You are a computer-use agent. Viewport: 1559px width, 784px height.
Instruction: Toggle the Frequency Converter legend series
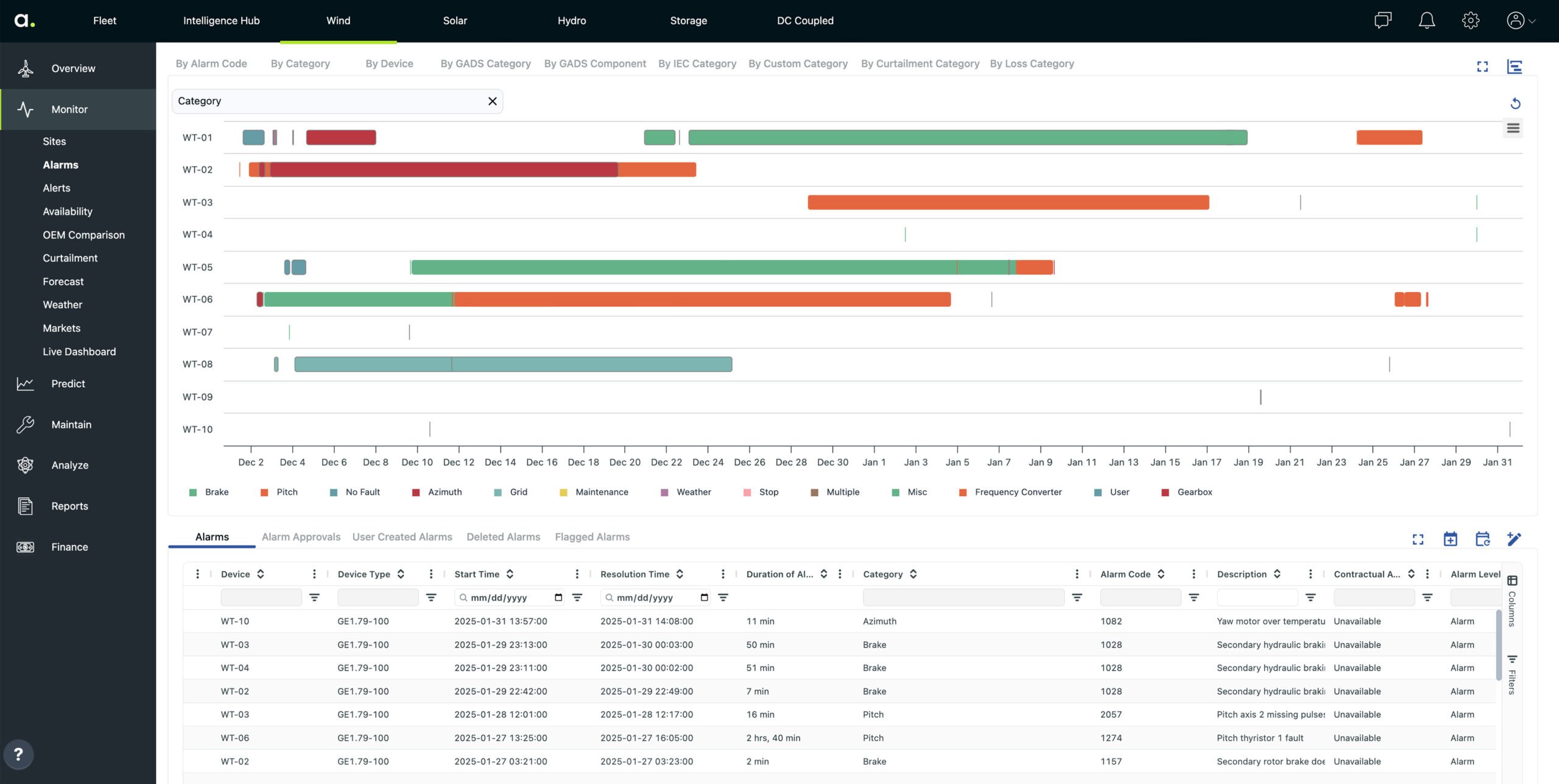[1017, 492]
